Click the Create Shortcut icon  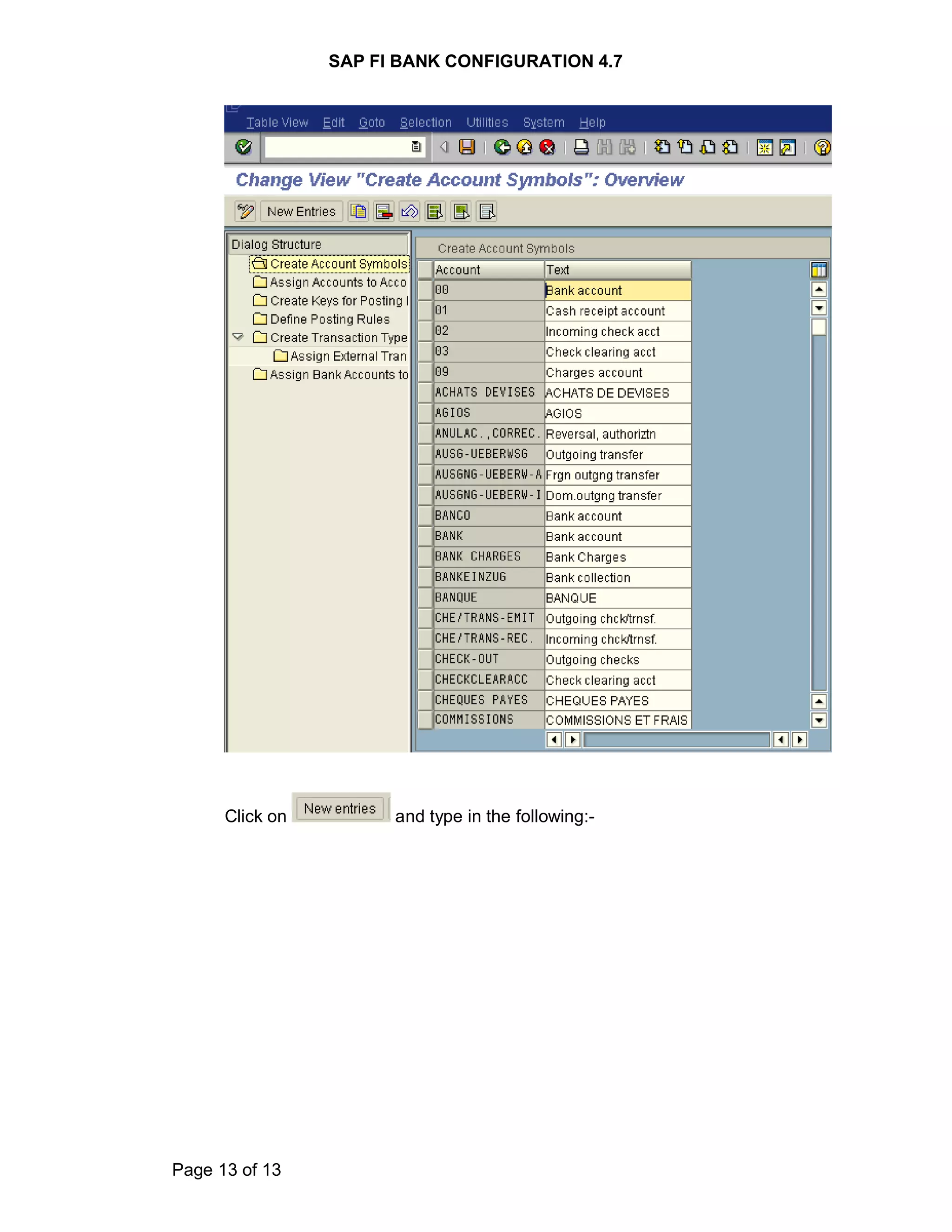point(787,147)
